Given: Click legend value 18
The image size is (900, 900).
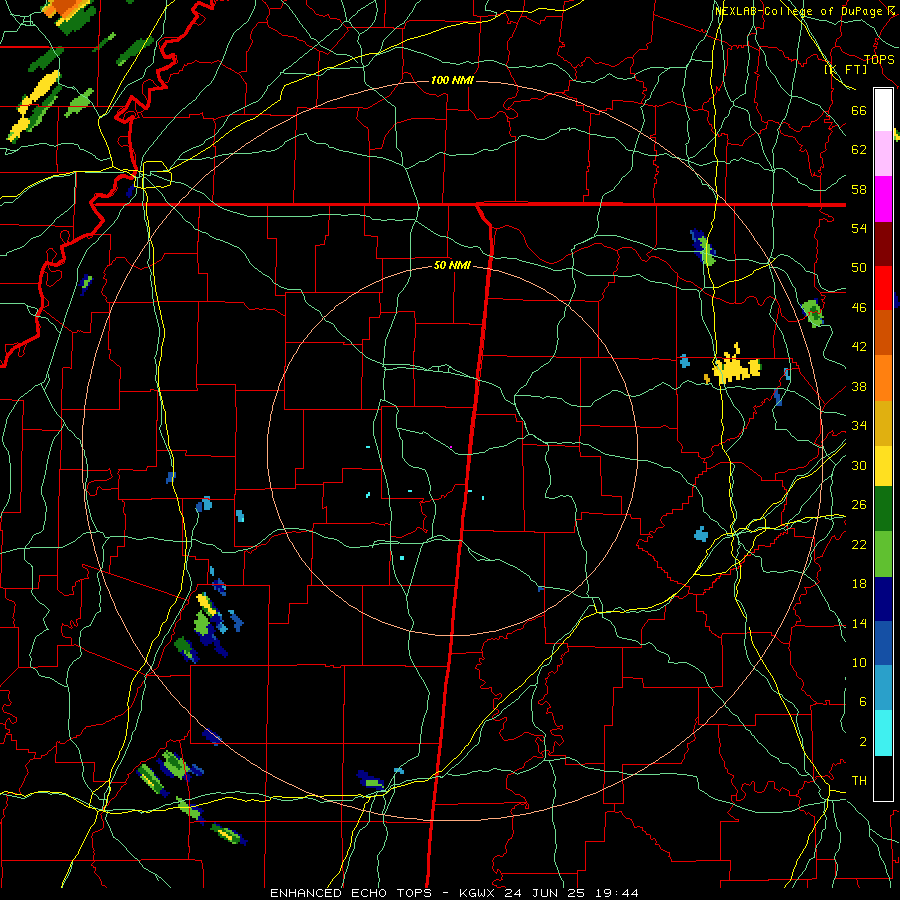Looking at the screenshot, I should coord(859,584).
